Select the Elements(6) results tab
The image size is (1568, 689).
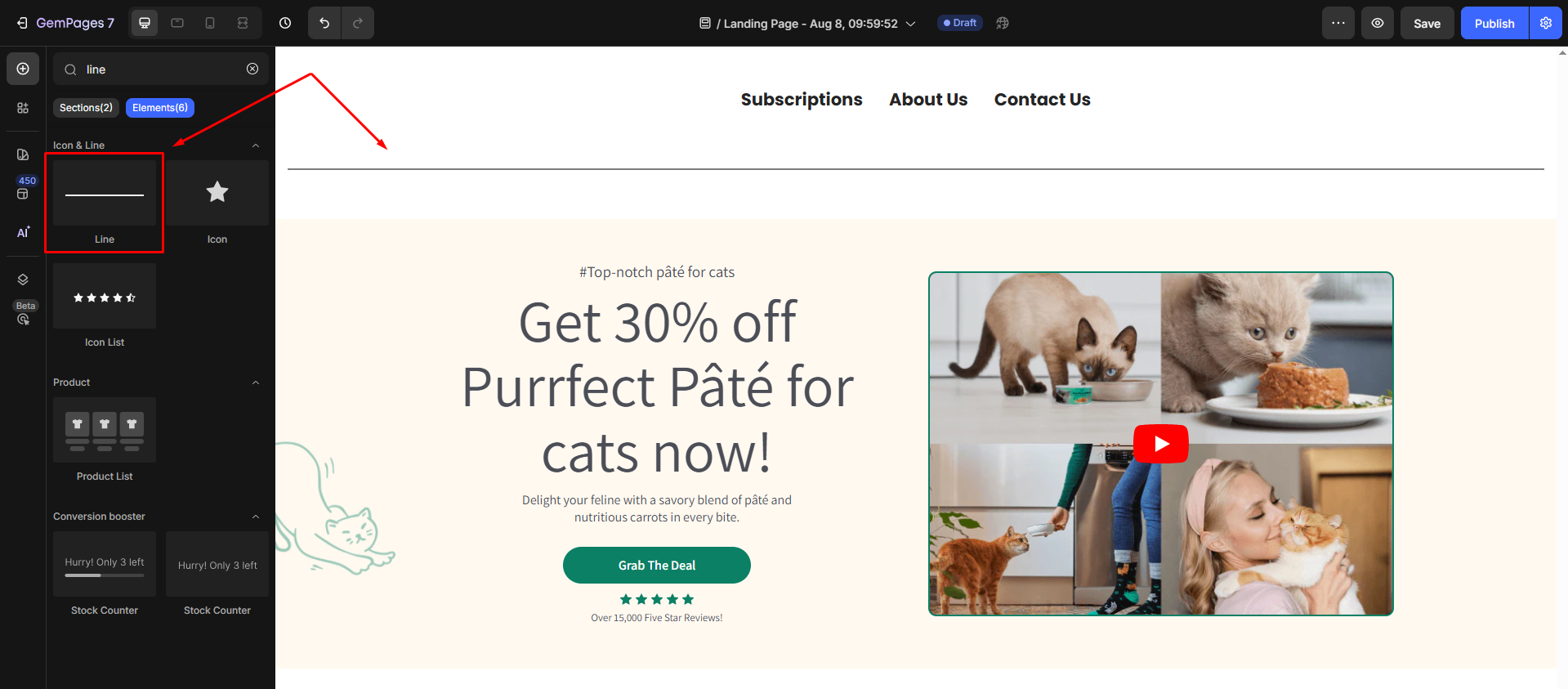click(160, 108)
